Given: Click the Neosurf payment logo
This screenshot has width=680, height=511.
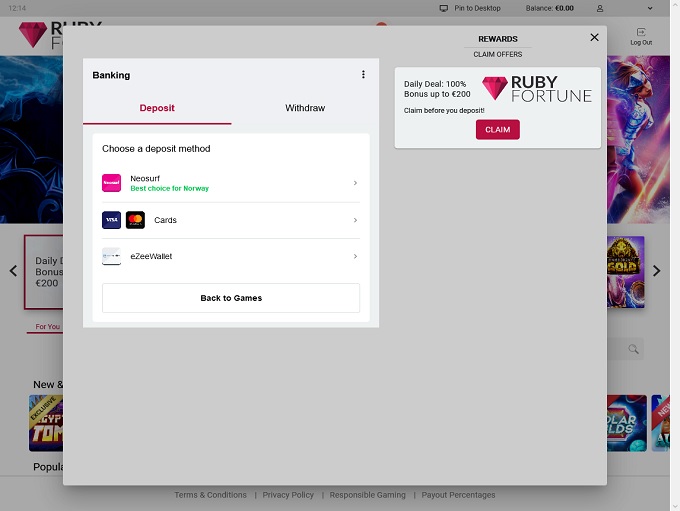Looking at the screenshot, I should click(111, 183).
